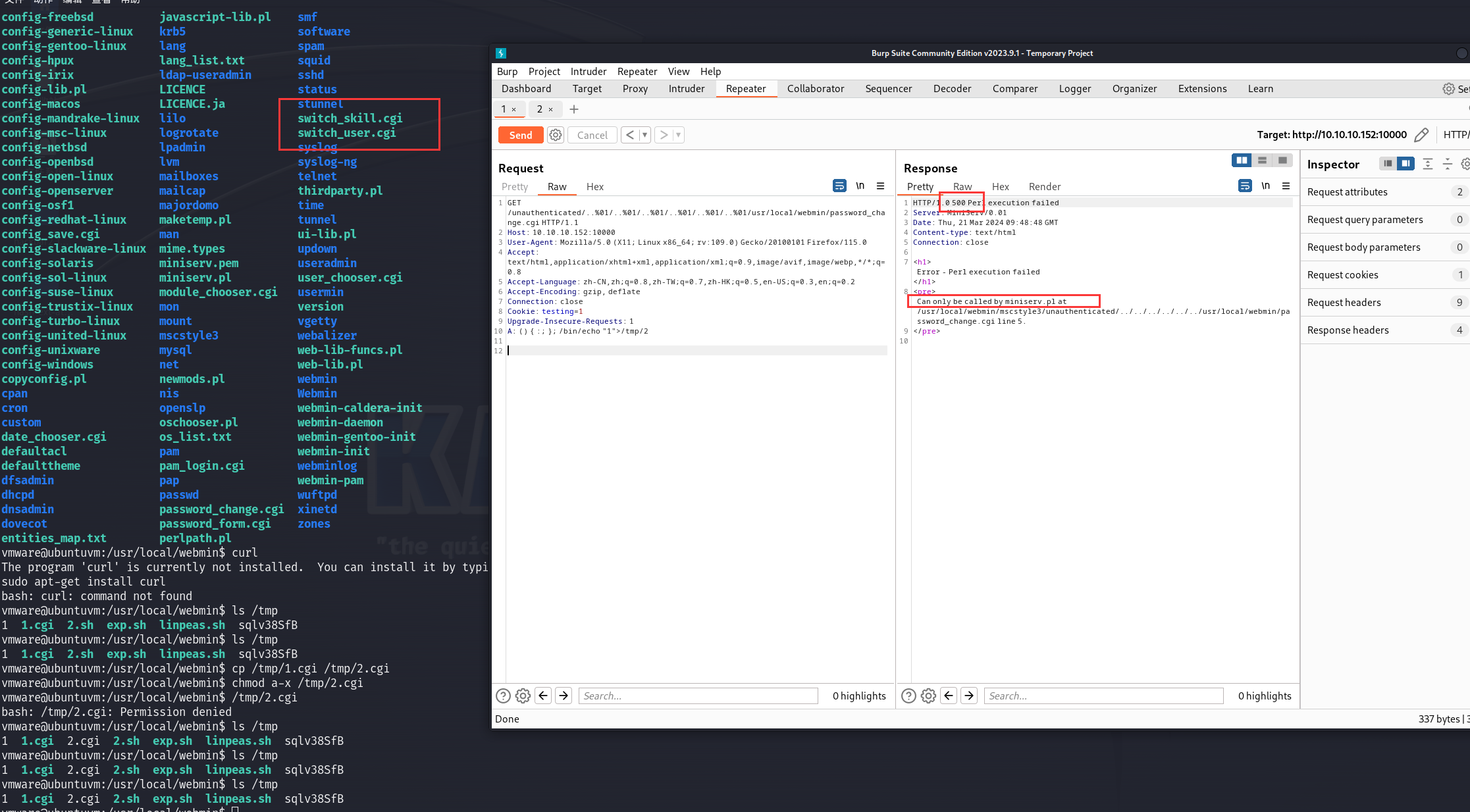The height and width of the screenshot is (812, 1470).
Task: Click switch_user.cgi in the terminal listing
Action: tap(346, 133)
